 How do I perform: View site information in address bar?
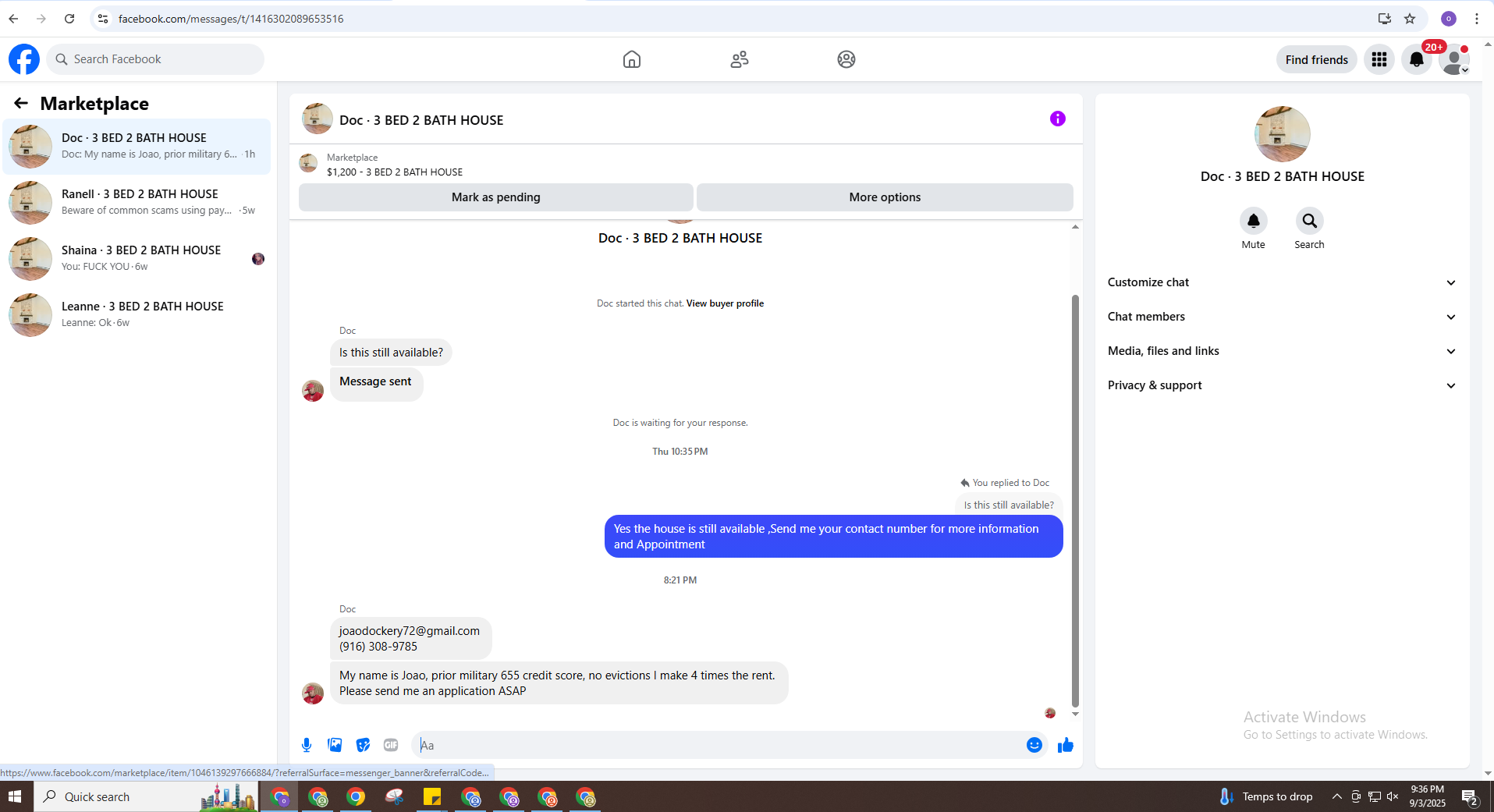(103, 19)
